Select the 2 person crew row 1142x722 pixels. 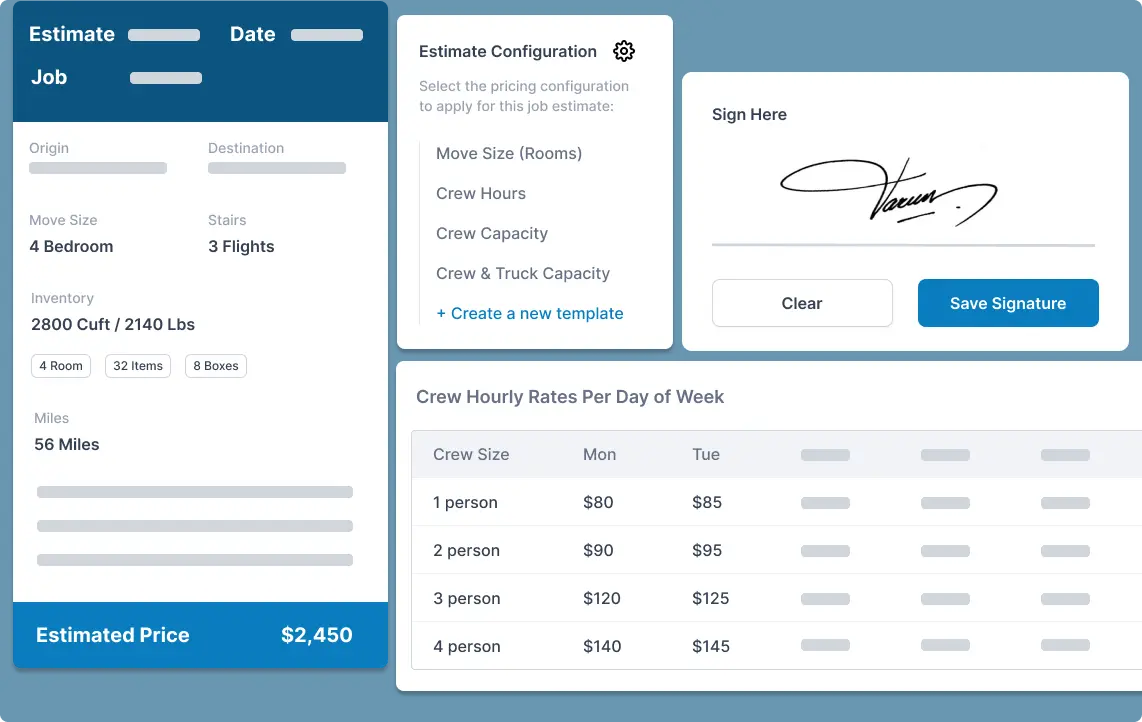[x=466, y=550]
